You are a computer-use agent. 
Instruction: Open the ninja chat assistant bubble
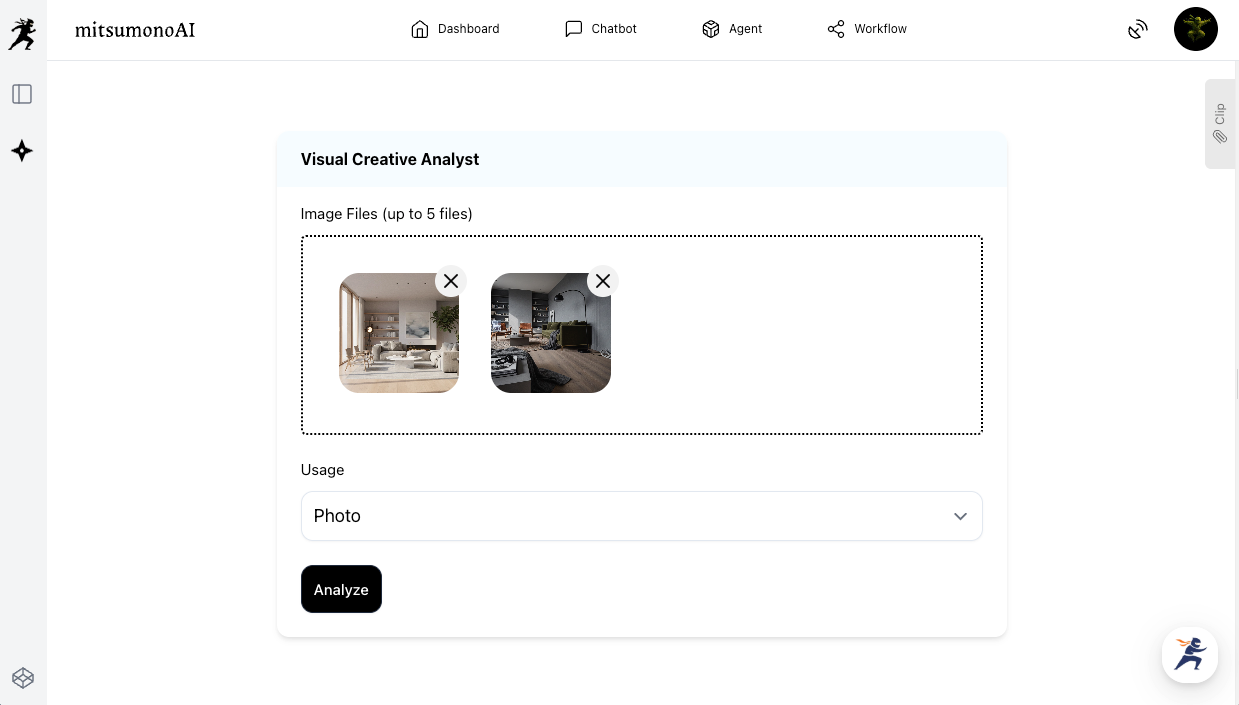[x=1189, y=655]
